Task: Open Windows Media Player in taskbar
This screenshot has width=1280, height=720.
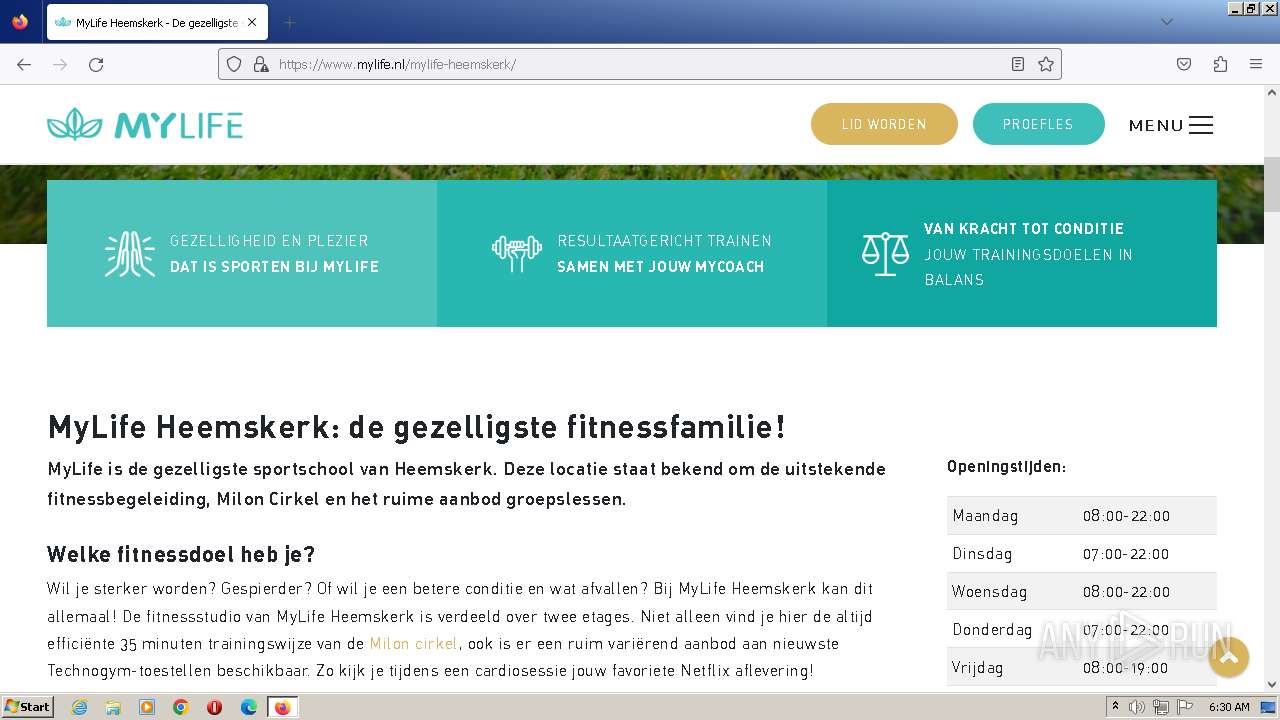Action: [147, 707]
